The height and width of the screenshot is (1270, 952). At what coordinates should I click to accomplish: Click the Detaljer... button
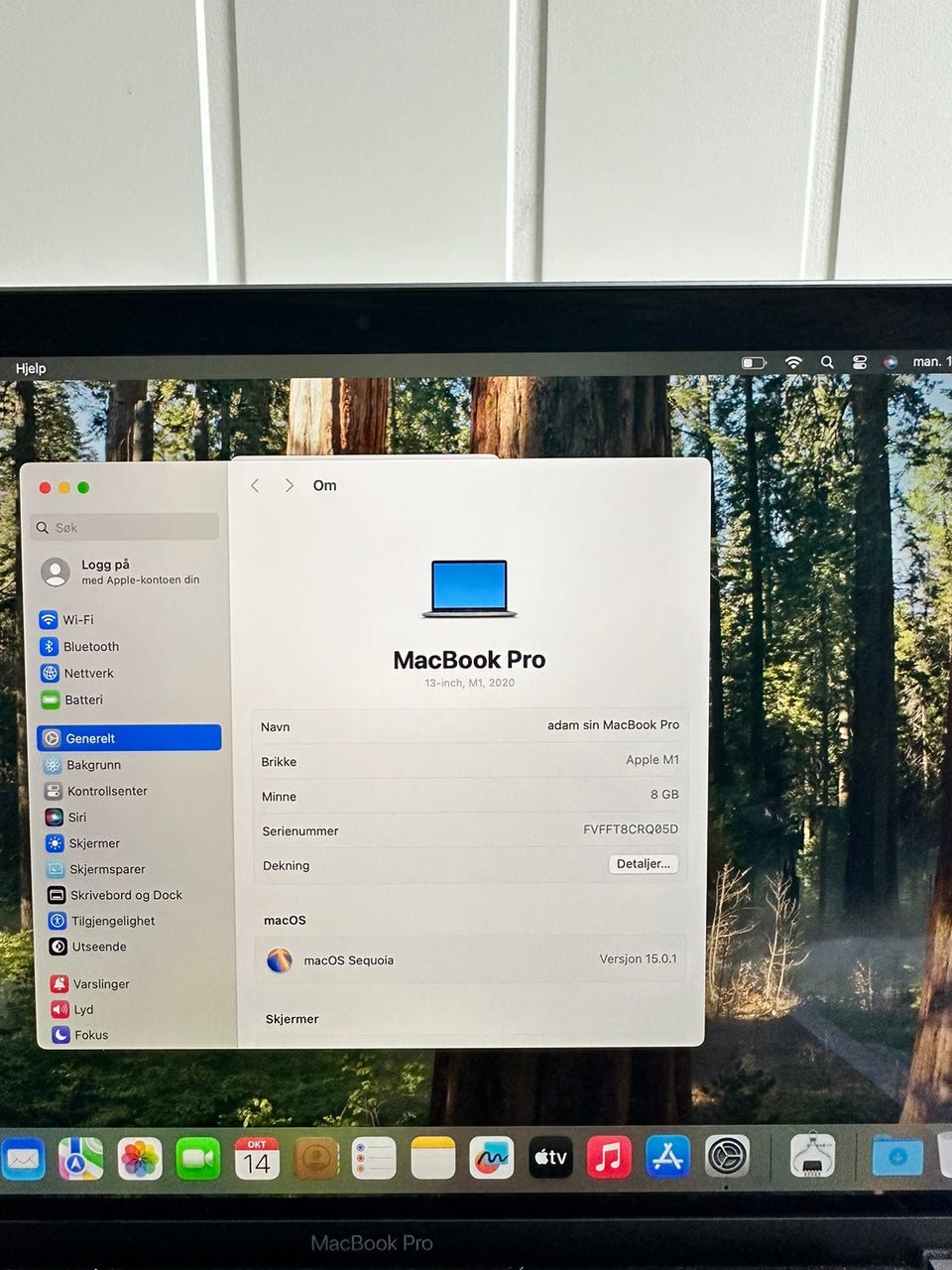click(643, 864)
